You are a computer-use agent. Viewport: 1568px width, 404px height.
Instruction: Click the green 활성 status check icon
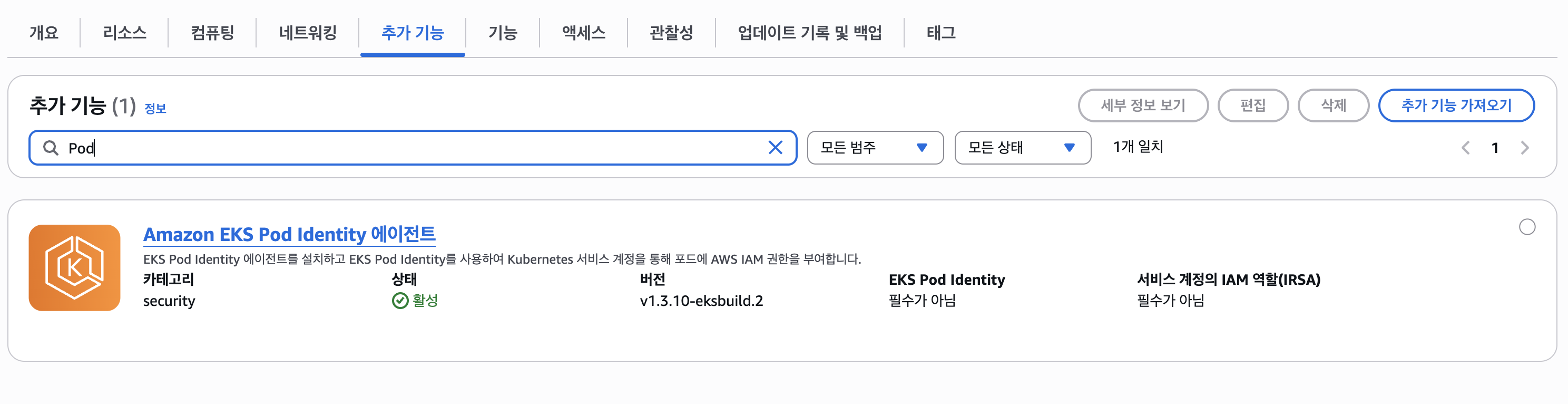(x=400, y=301)
